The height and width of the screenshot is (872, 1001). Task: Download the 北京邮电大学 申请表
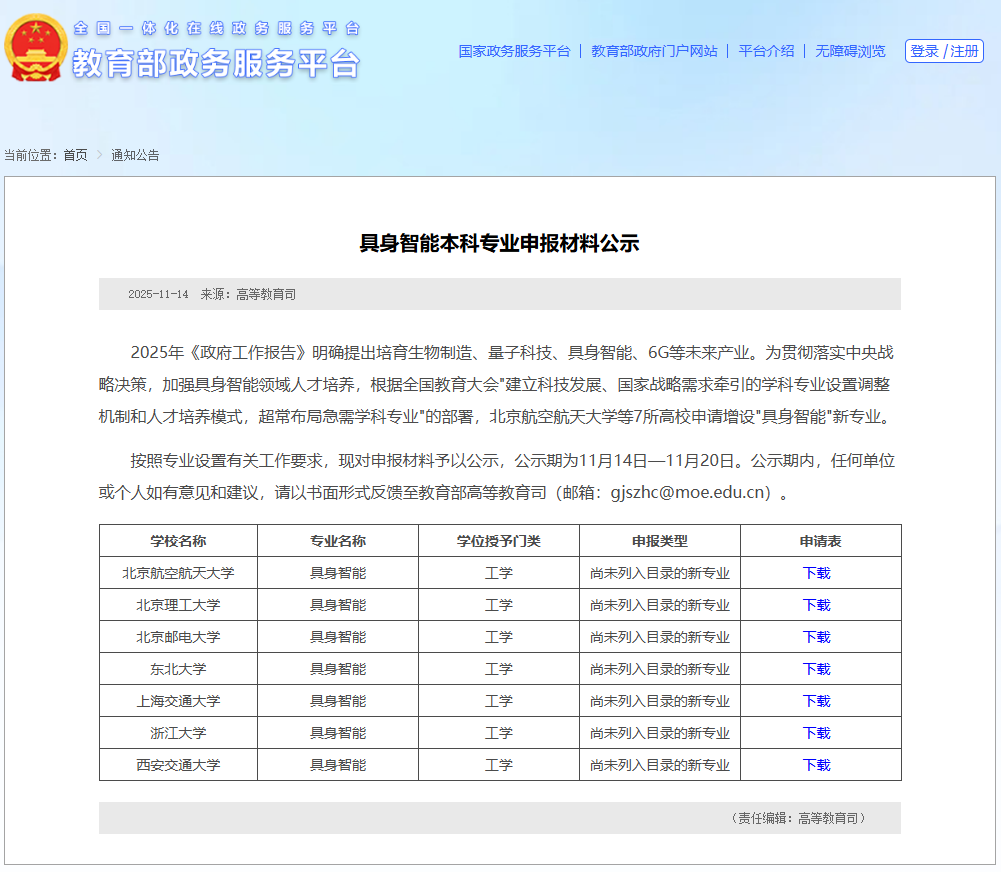[x=819, y=637]
